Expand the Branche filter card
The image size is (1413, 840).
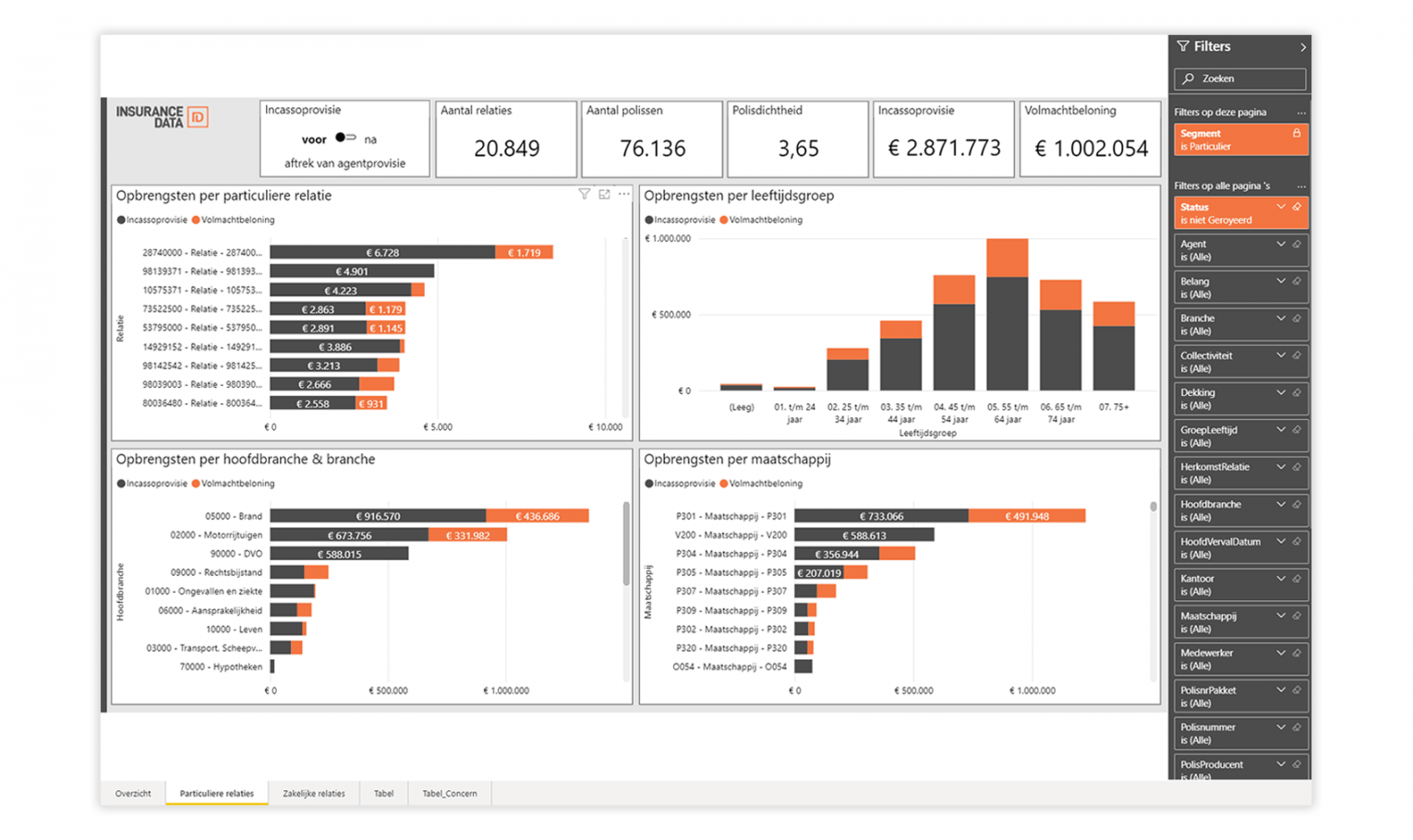tap(1280, 318)
